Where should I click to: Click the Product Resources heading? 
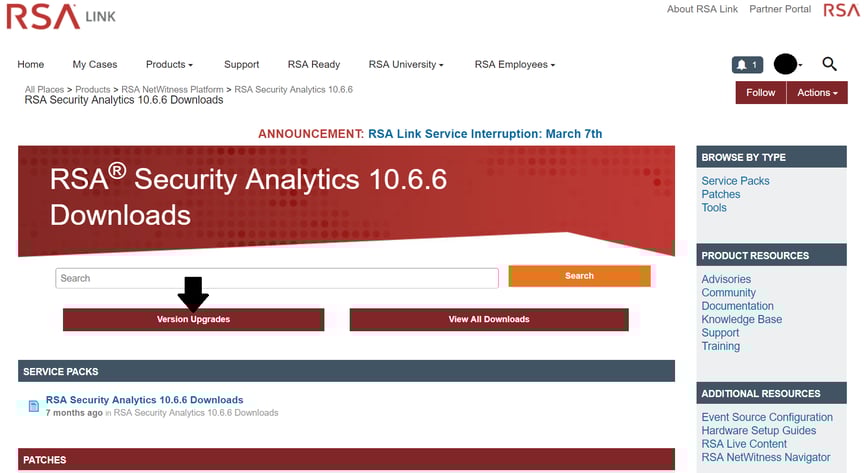[x=771, y=255]
